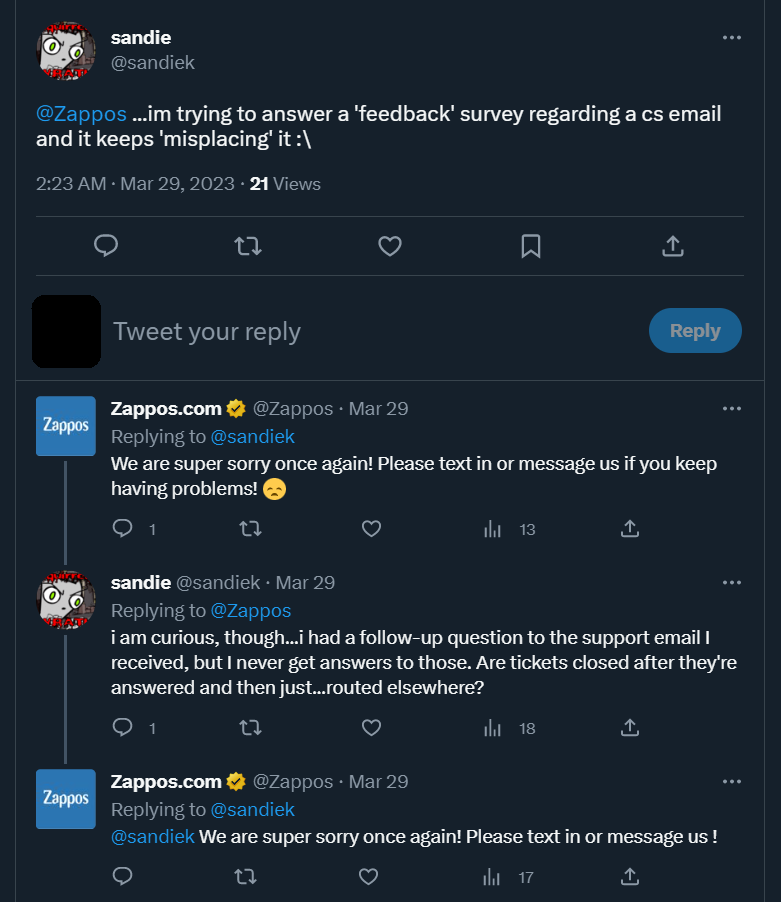Open more options on sandie's follow-up reply
Screen dimensions: 781x902
coord(731,582)
